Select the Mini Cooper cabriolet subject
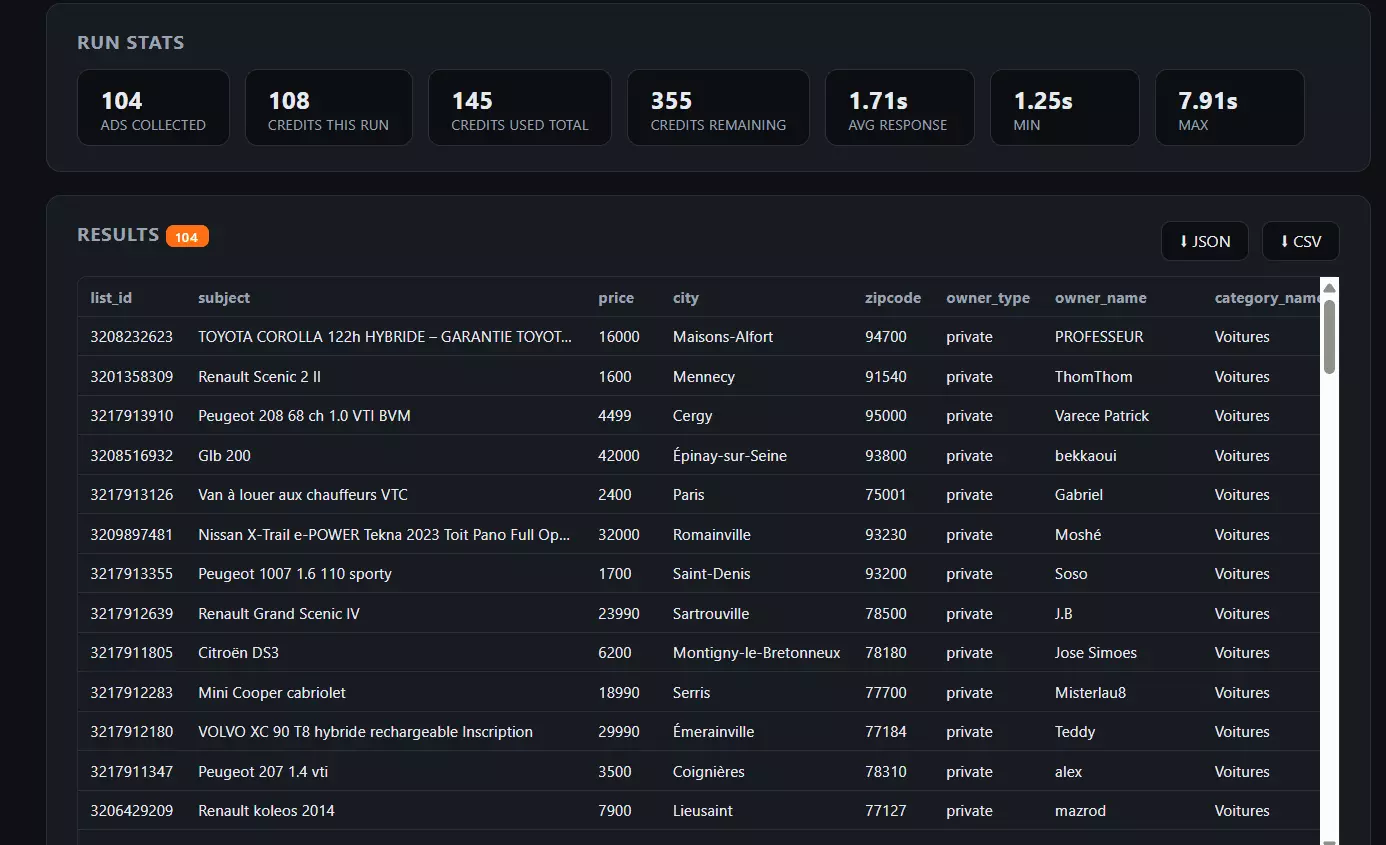The image size is (1386, 845). pos(272,693)
